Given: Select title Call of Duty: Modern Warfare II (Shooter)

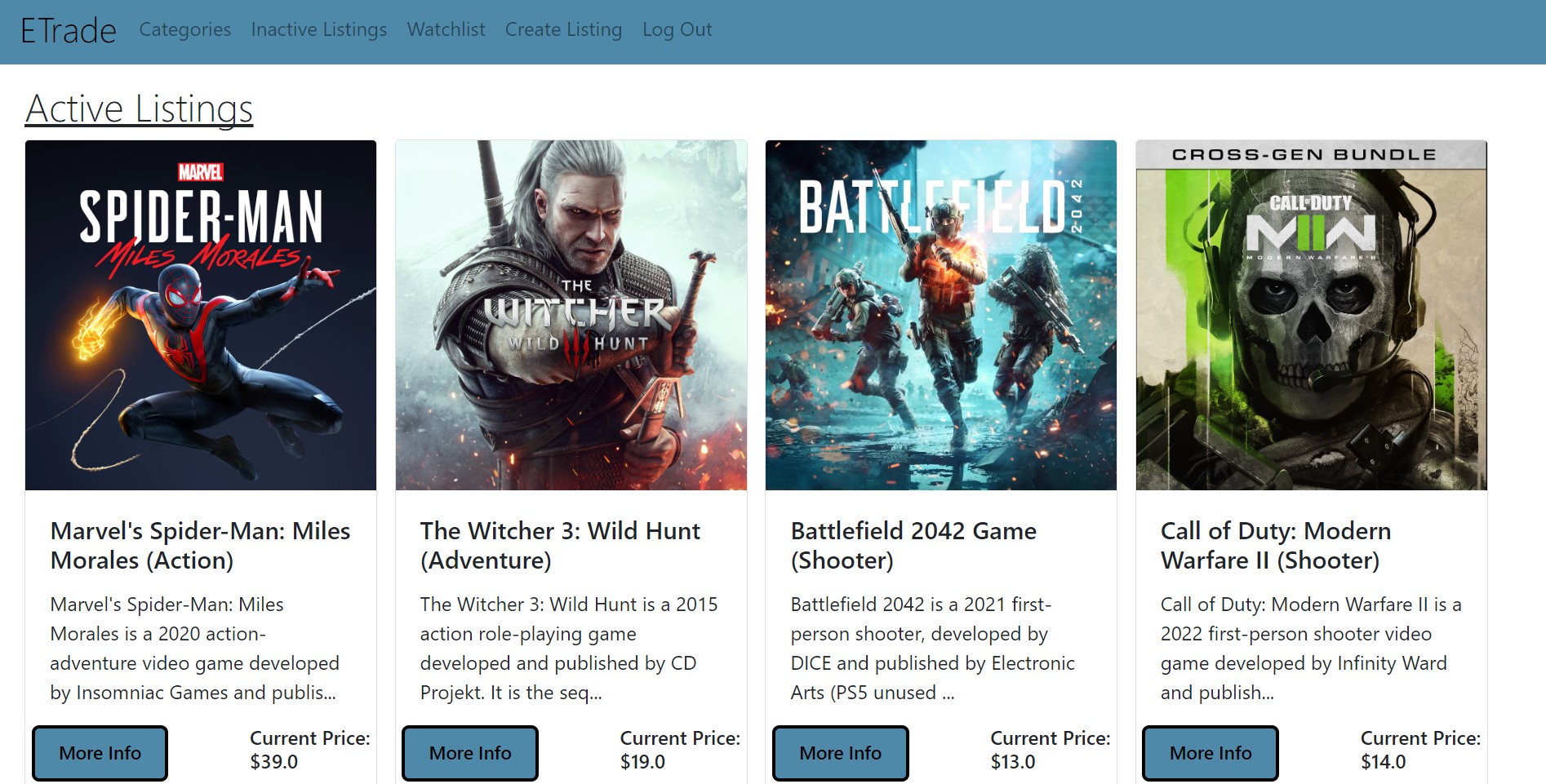Looking at the screenshot, I should tap(1276, 546).
